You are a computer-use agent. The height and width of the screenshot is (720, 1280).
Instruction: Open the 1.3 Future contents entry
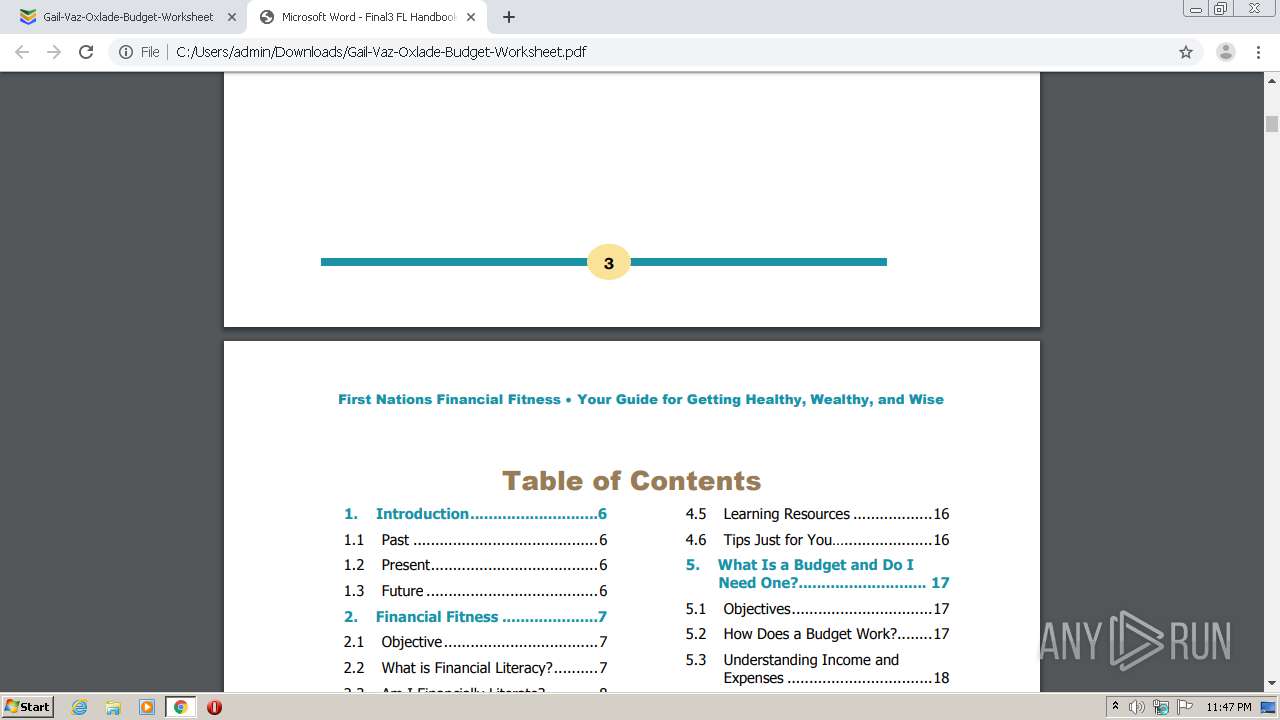click(x=476, y=591)
